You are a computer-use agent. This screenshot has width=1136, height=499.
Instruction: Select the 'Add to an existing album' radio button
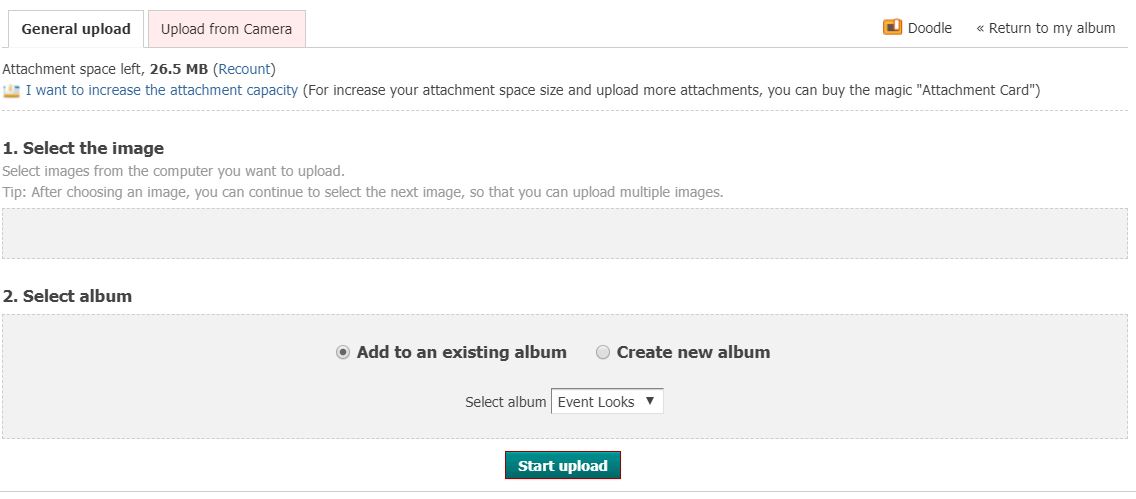point(343,352)
